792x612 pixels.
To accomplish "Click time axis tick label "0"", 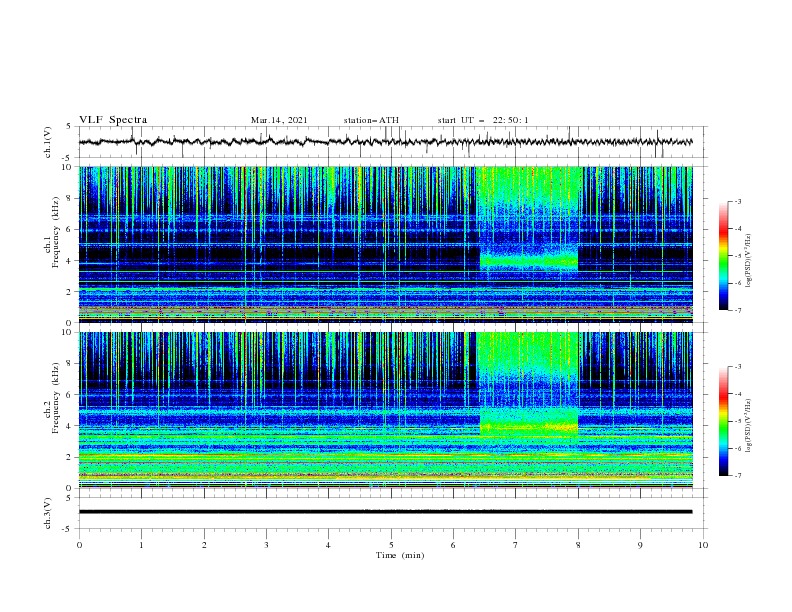I will [x=79, y=545].
